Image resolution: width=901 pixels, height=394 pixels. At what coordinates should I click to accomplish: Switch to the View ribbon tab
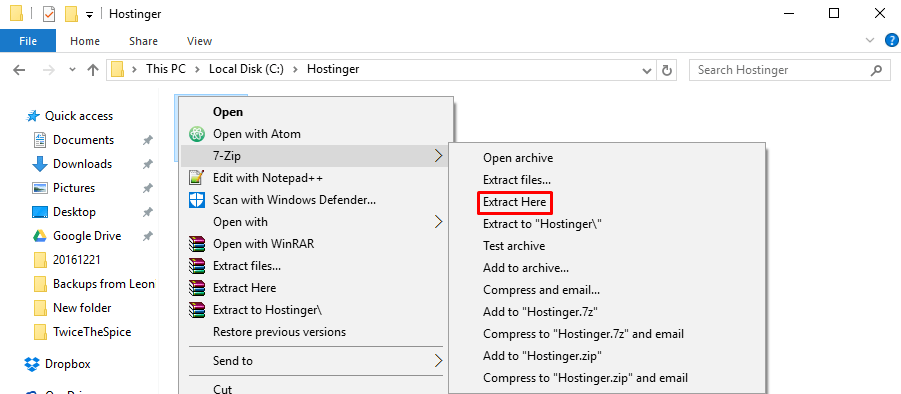point(199,41)
